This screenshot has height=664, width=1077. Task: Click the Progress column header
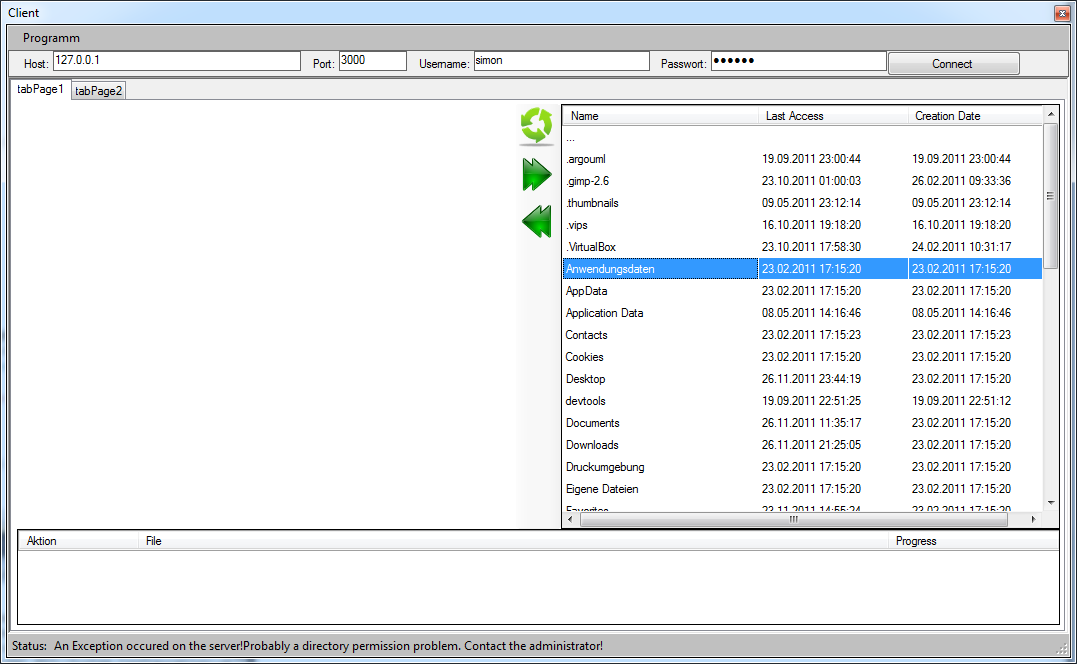974,541
